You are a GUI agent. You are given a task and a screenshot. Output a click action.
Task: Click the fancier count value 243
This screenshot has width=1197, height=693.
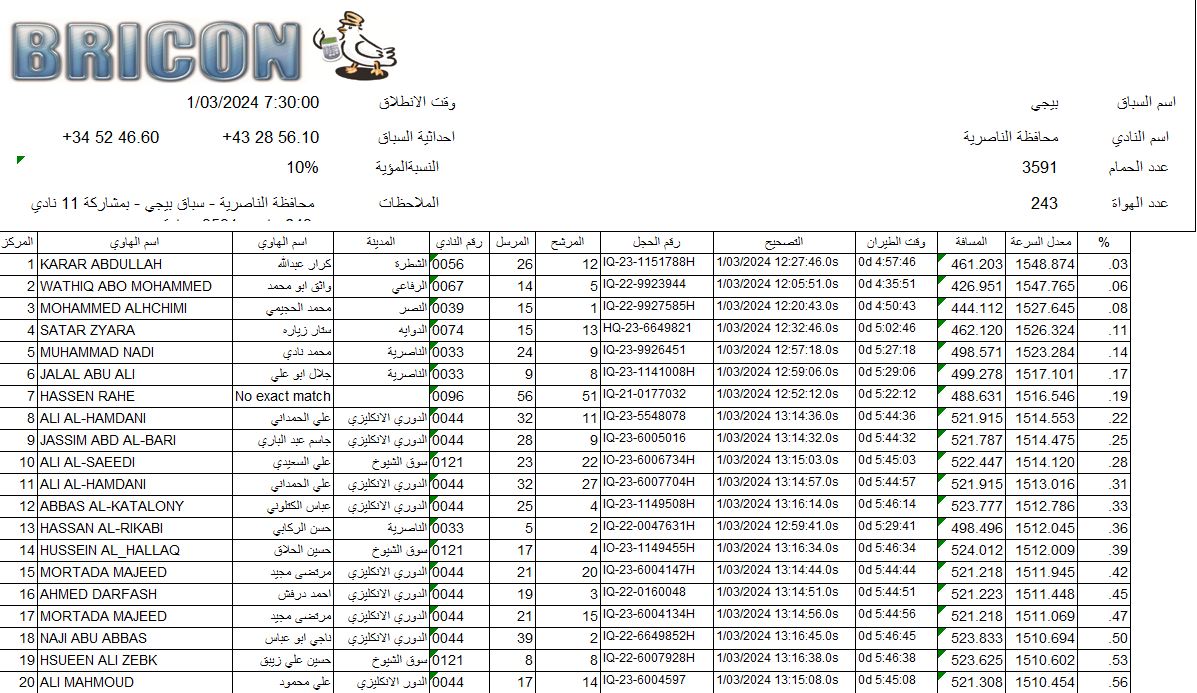[x=1044, y=203]
